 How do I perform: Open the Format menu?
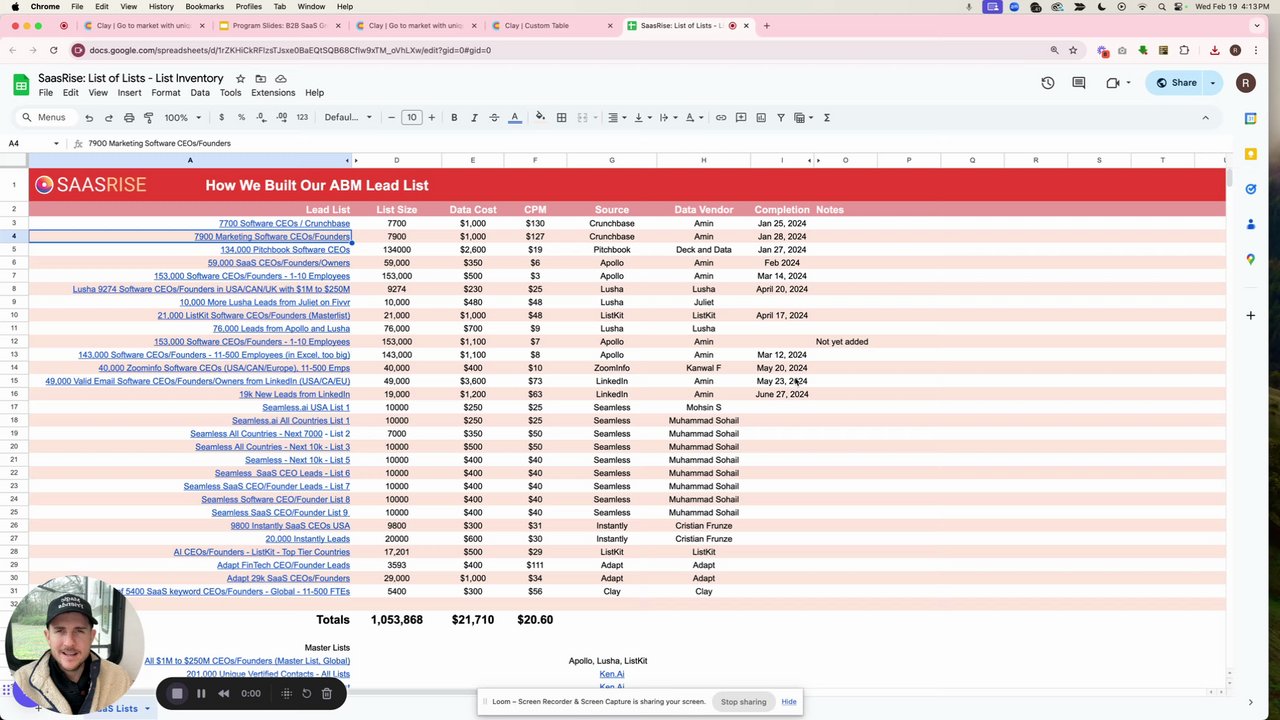pos(166,93)
